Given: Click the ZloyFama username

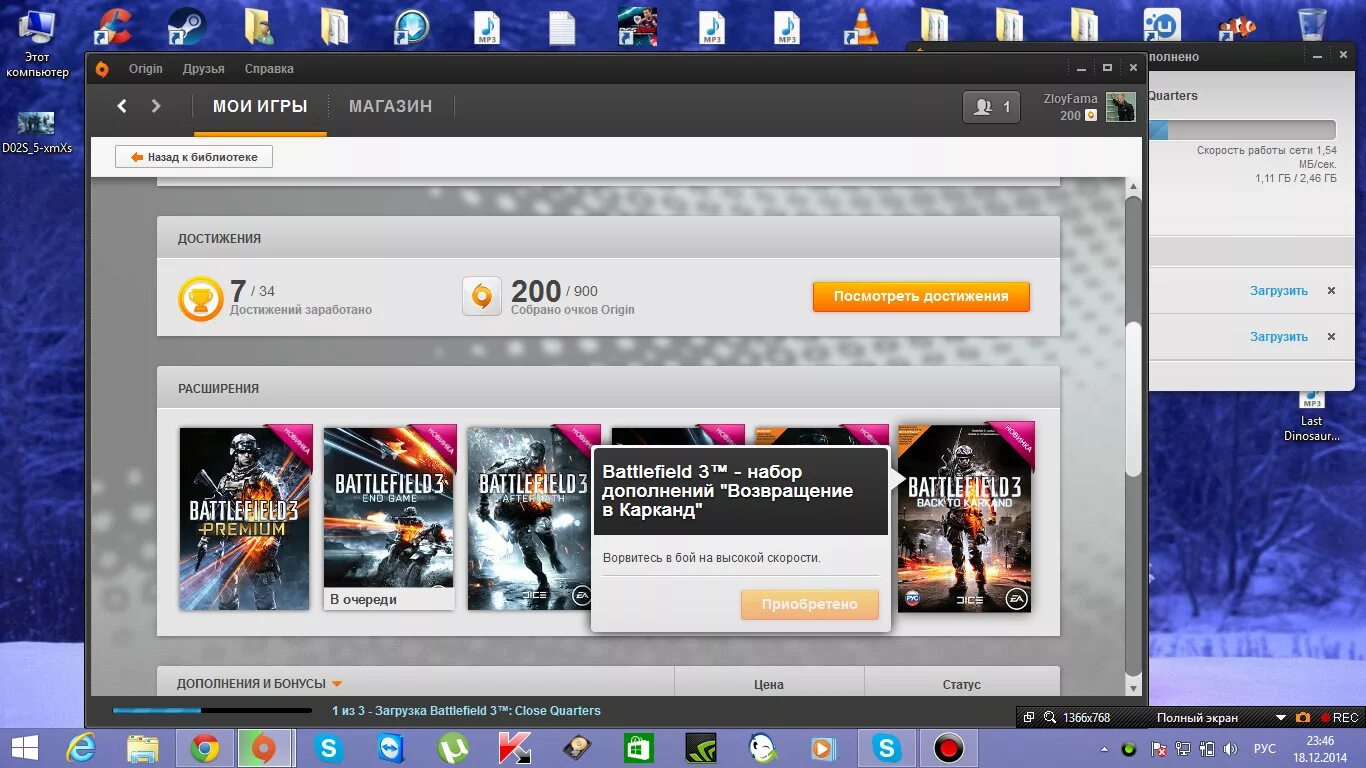Looking at the screenshot, I should point(1070,99).
